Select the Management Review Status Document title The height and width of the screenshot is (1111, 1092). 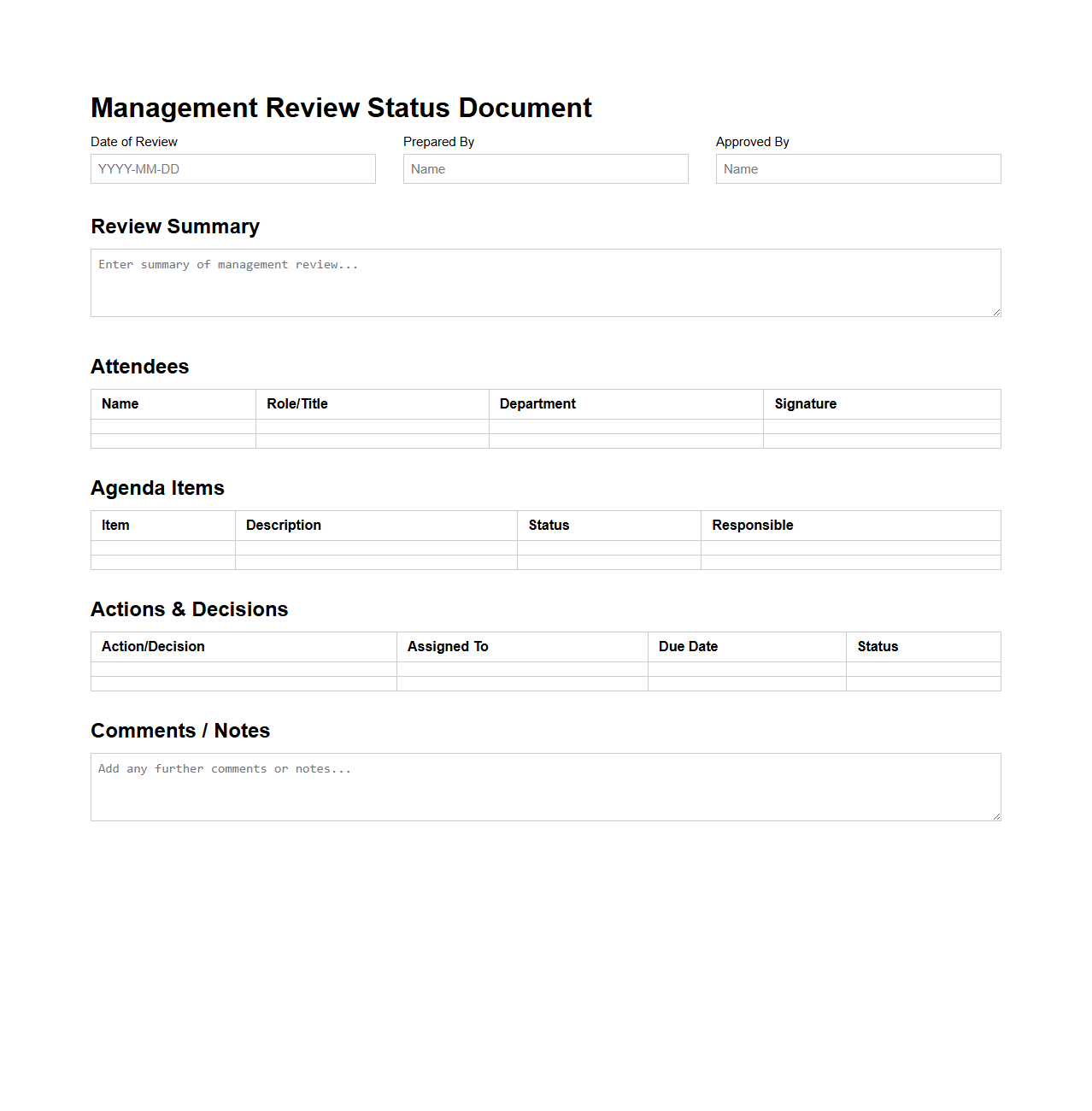pyautogui.click(x=341, y=108)
